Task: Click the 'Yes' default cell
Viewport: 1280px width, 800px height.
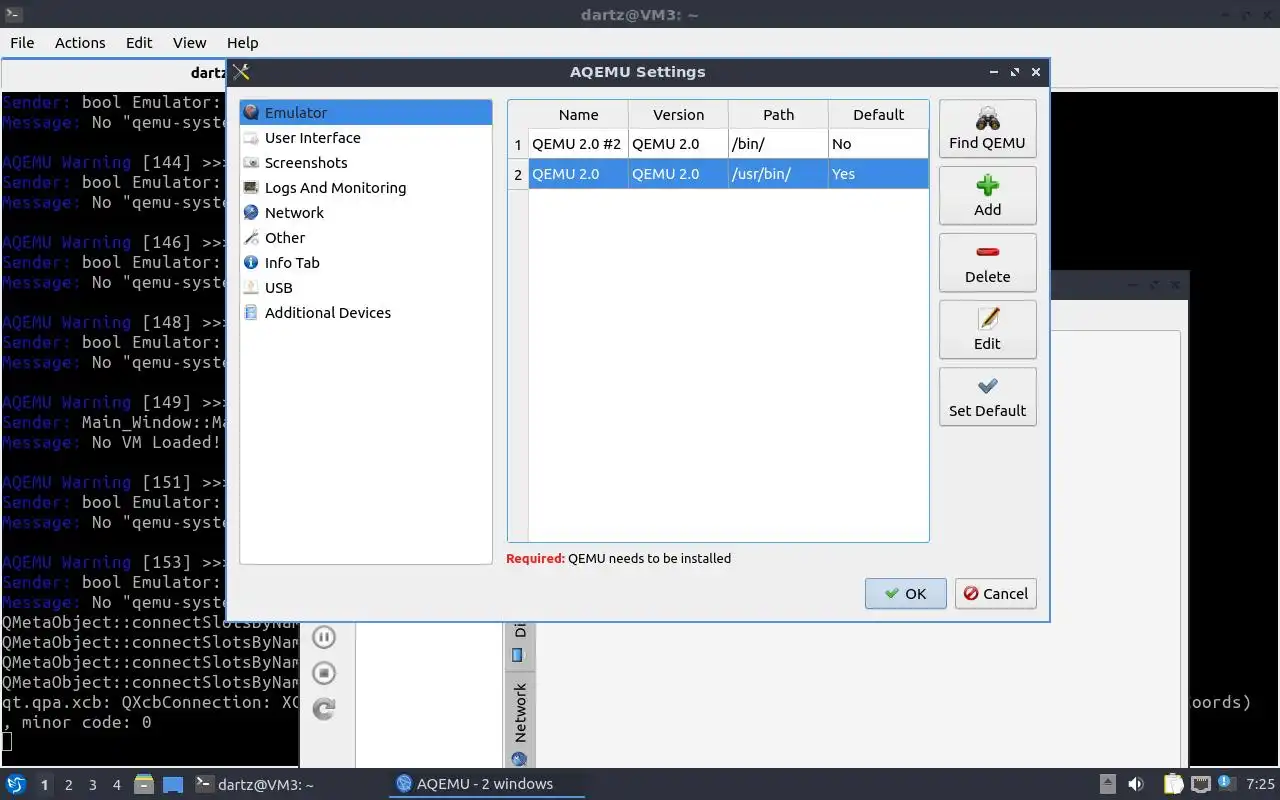Action: tap(878, 174)
